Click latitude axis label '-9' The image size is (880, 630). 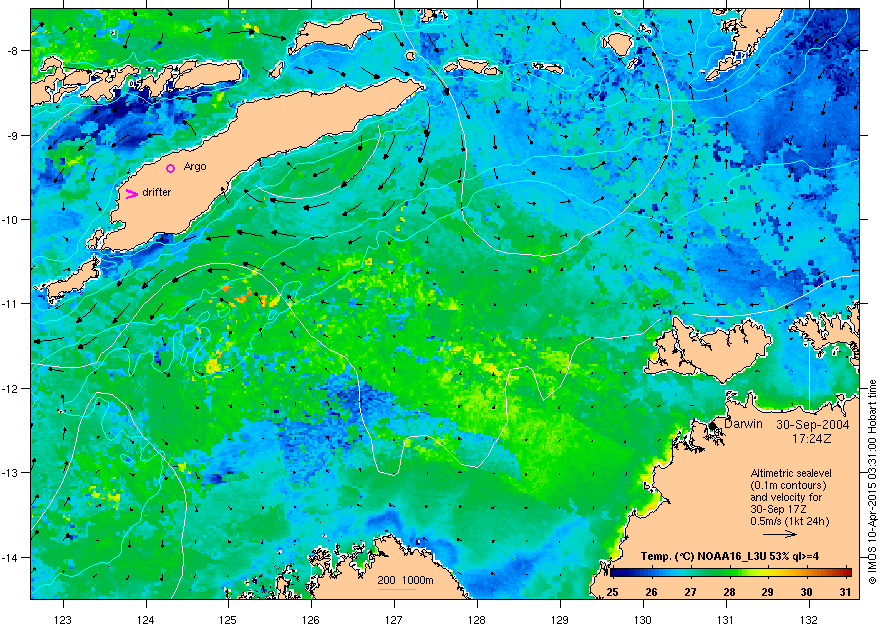click(x=12, y=136)
